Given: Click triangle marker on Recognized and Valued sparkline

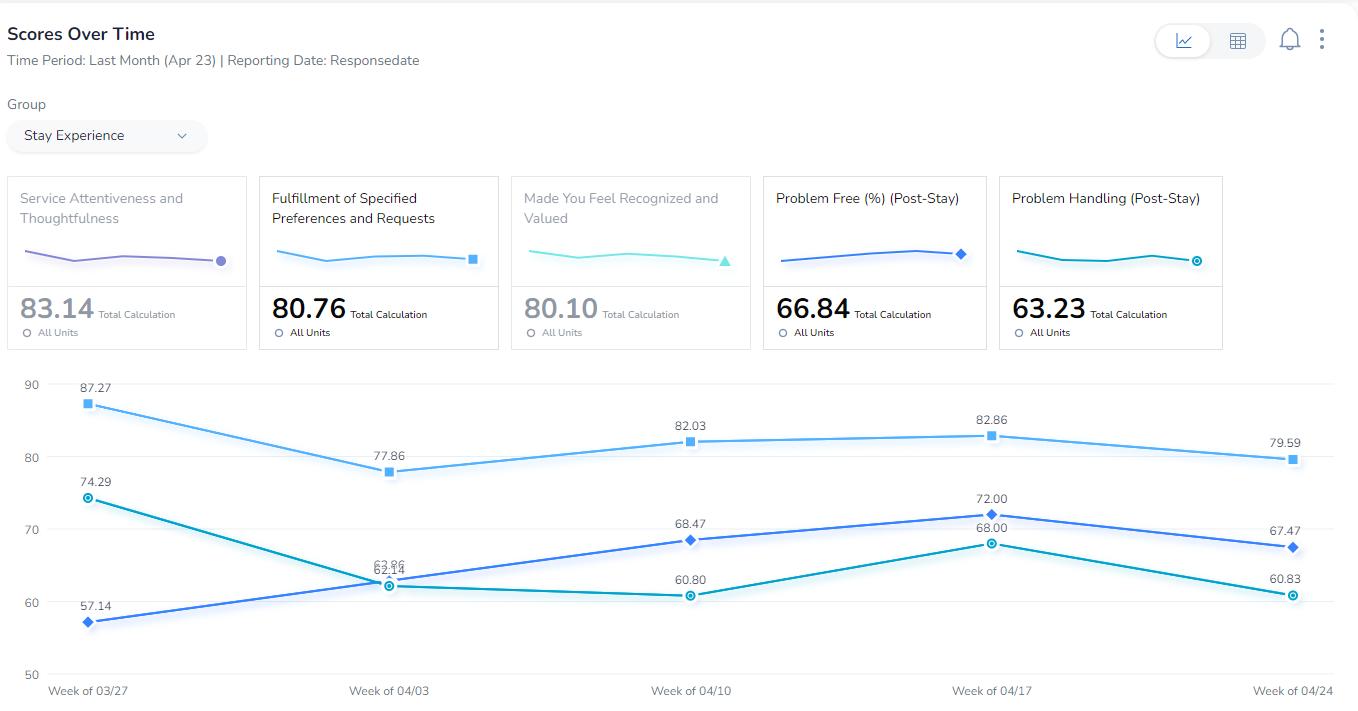Looking at the screenshot, I should [x=725, y=262].
